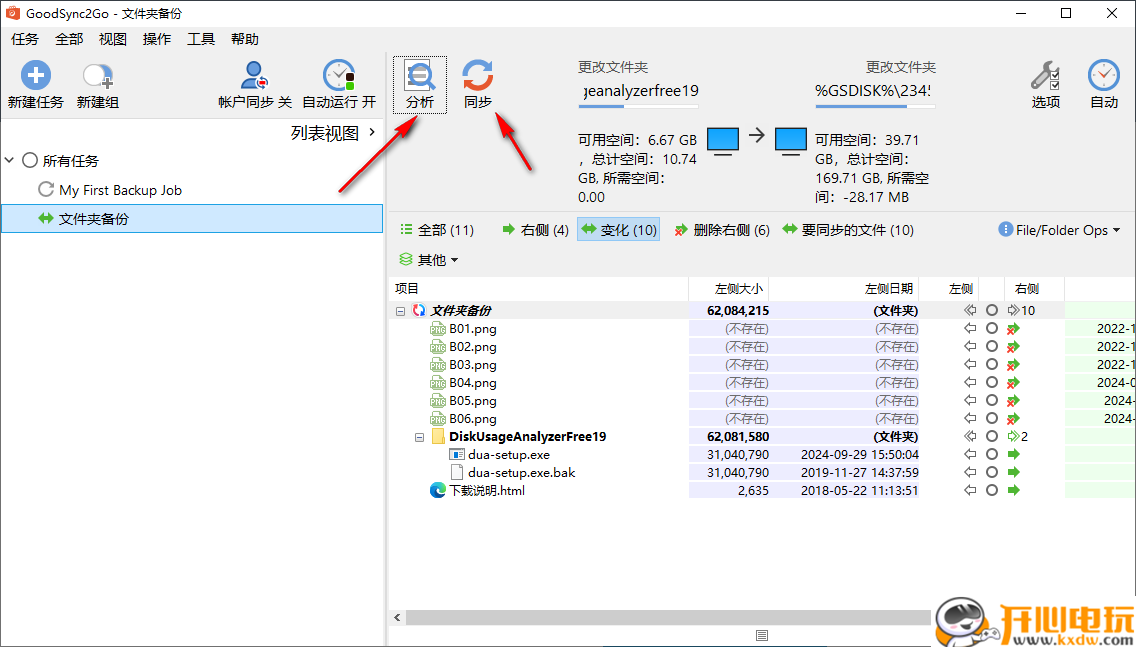
Task: Click the blue free-space disk indicator
Action: 722,141
